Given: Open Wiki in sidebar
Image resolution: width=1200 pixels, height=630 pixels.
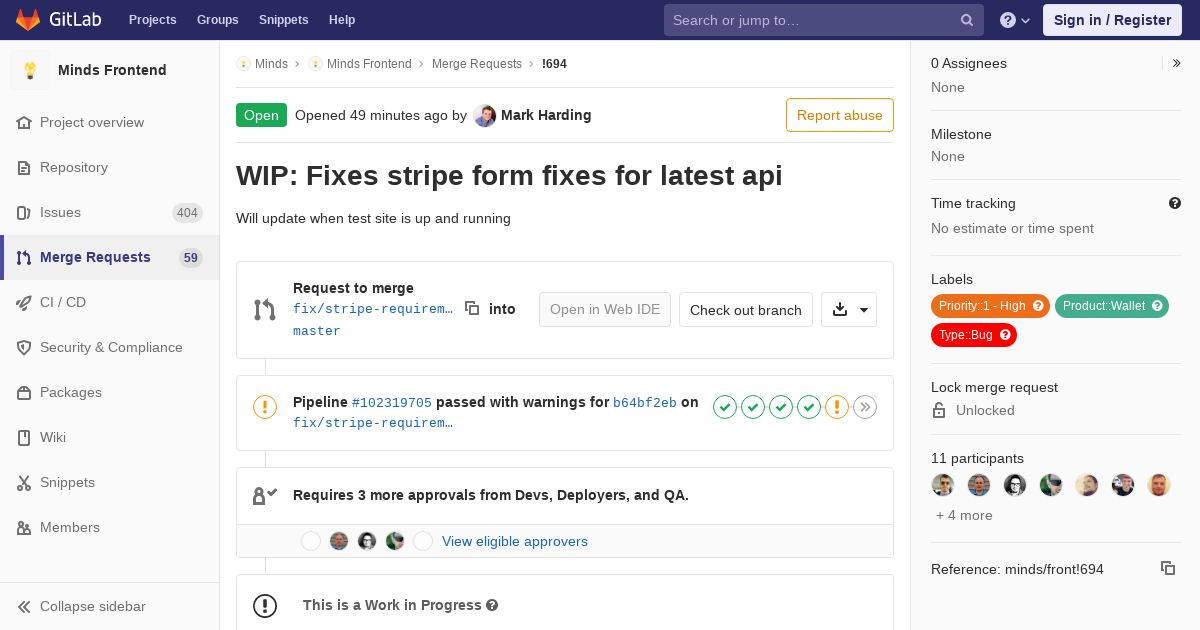Looking at the screenshot, I should pyautogui.click(x=110, y=437).
